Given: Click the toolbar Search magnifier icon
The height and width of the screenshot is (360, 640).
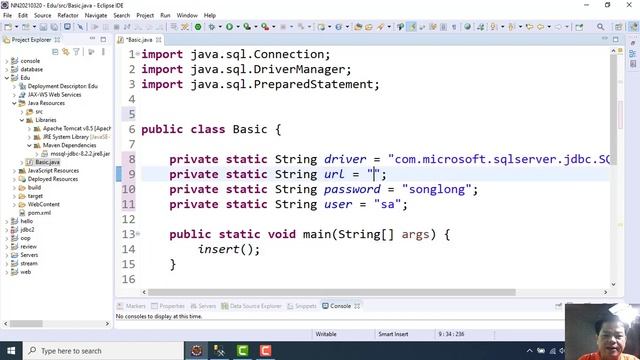Looking at the screenshot, I should point(600,27).
